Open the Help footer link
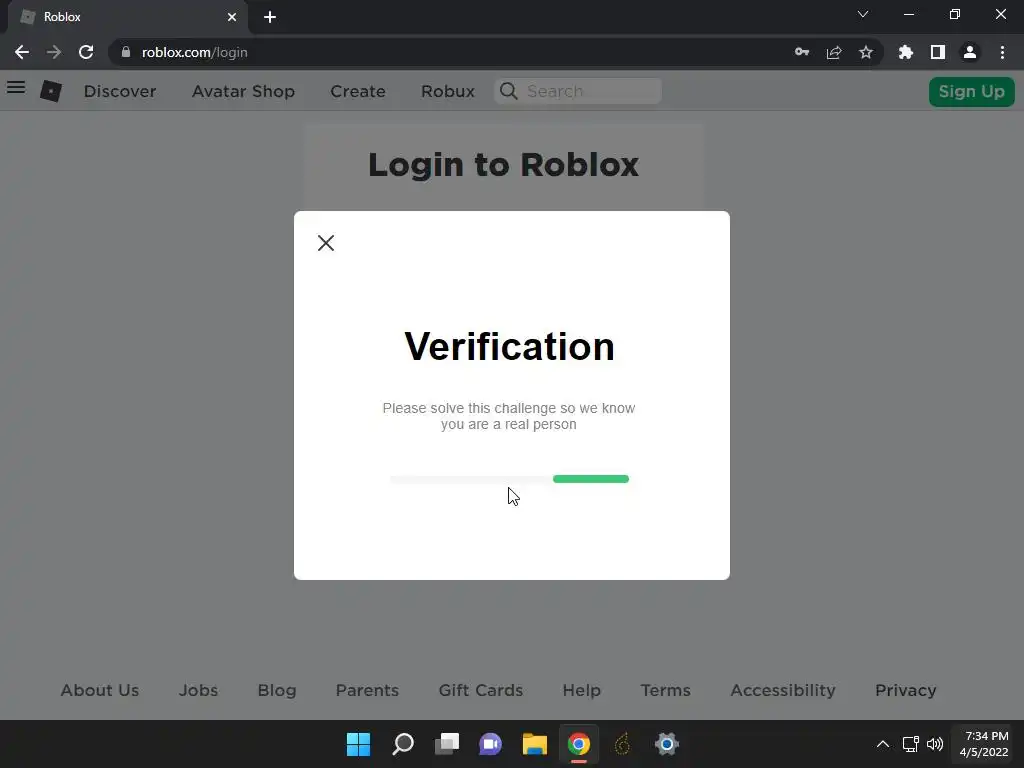The image size is (1024, 768). 582,690
